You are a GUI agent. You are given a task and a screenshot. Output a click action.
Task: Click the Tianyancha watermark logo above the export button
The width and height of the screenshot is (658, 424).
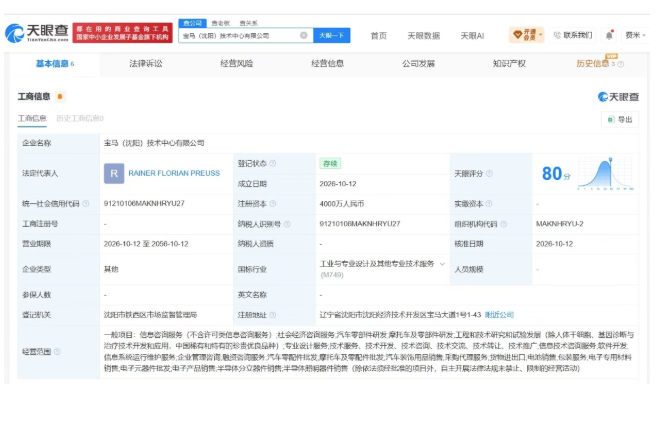(618, 97)
